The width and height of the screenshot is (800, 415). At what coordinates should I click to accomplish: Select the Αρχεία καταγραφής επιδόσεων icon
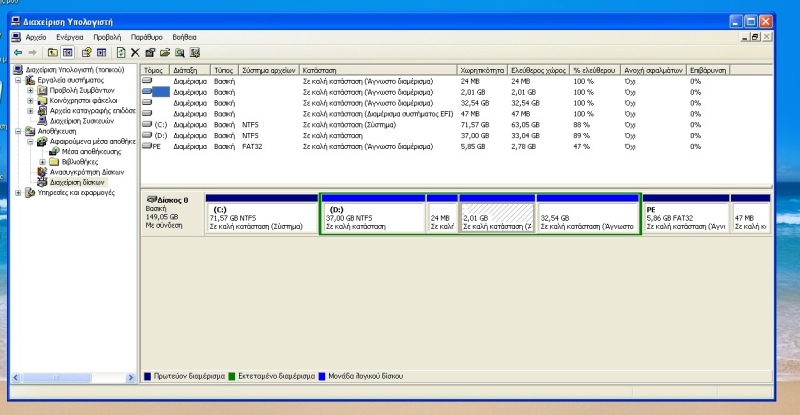click(x=42, y=111)
